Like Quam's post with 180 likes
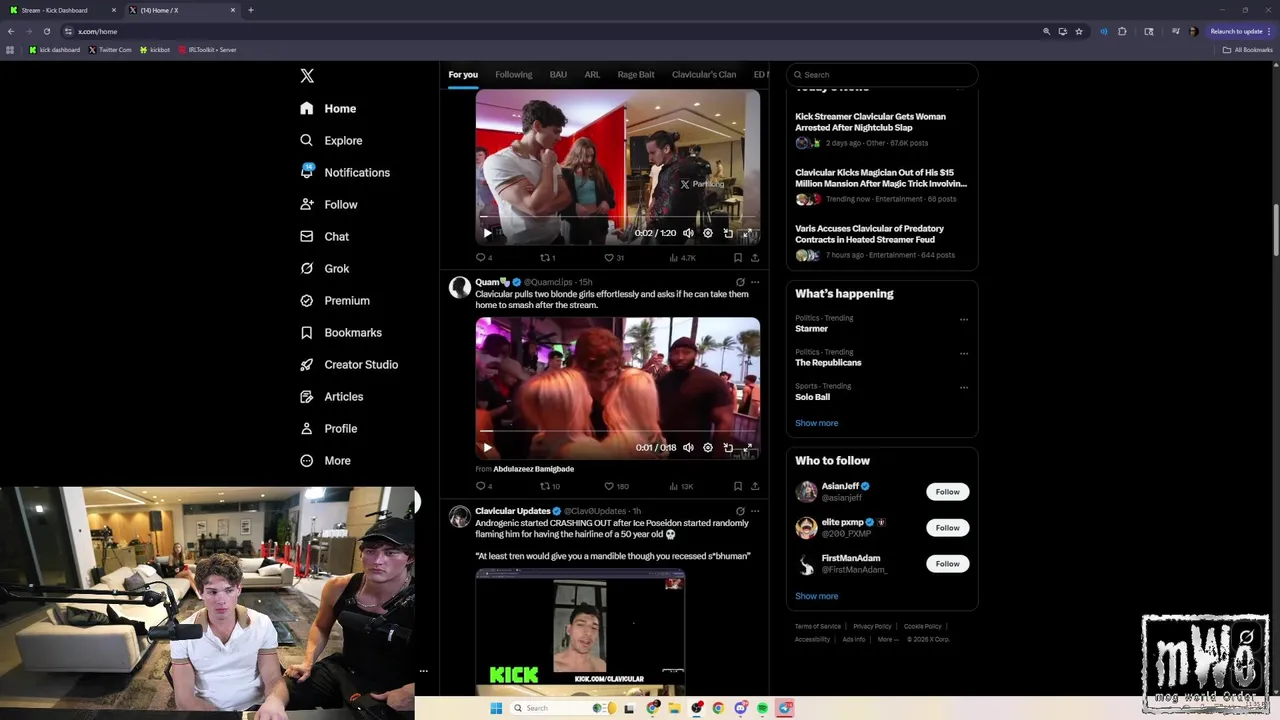The width and height of the screenshot is (1280, 720). tap(616, 487)
